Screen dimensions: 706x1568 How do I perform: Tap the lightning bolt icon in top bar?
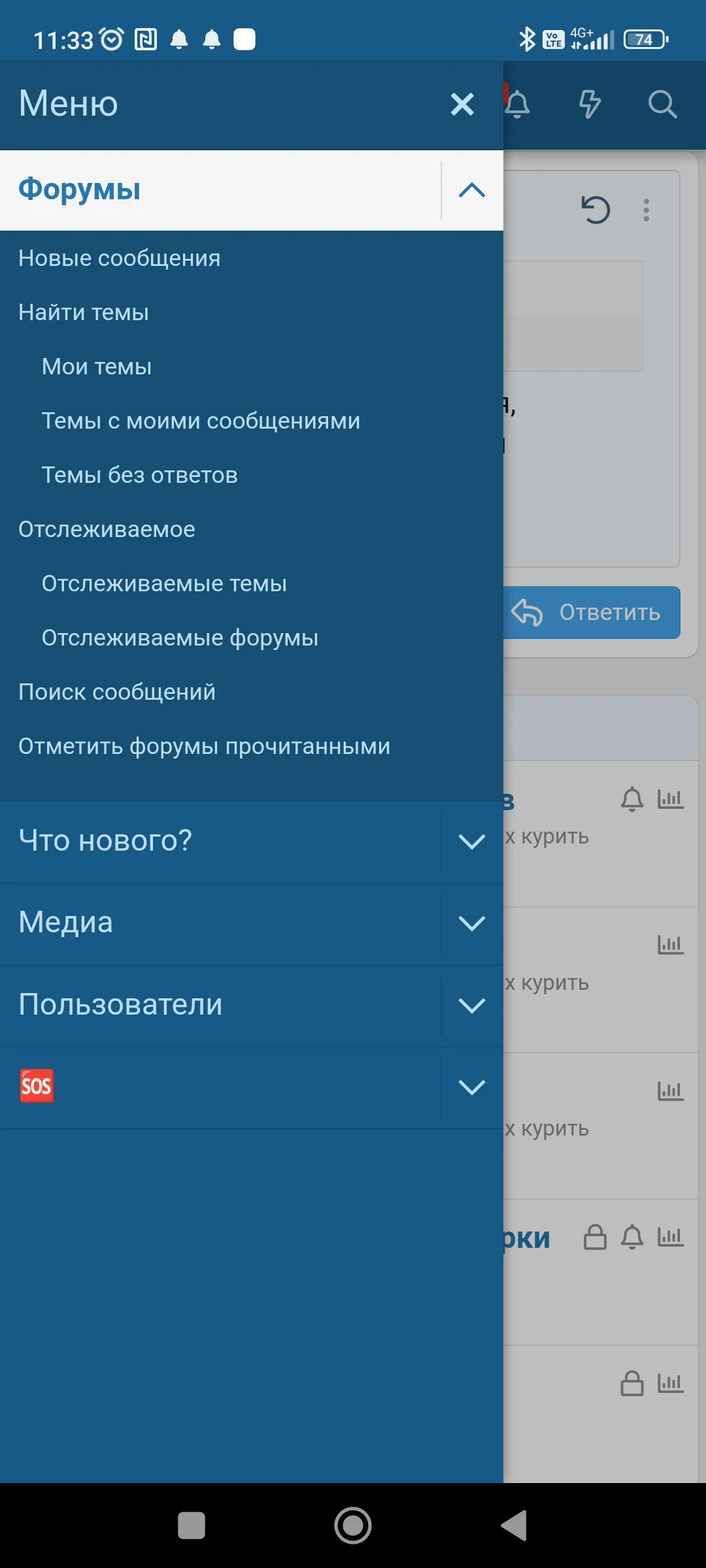click(x=590, y=104)
